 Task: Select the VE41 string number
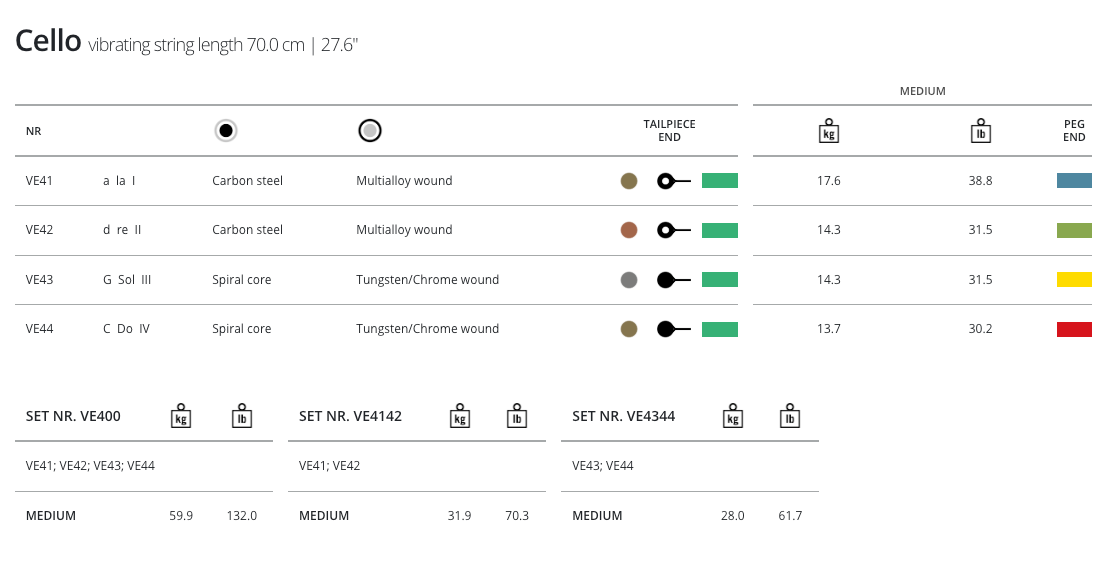click(x=39, y=181)
